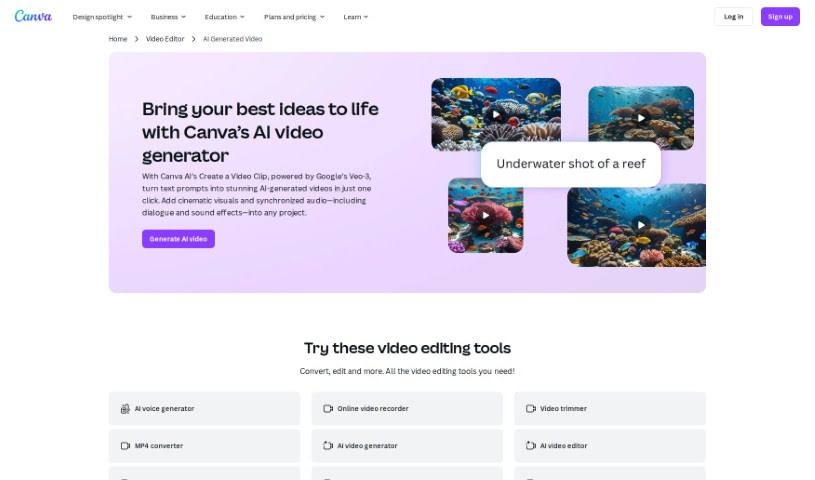The width and height of the screenshot is (815, 480).
Task: Click the Canva logo
Action: tap(33, 16)
